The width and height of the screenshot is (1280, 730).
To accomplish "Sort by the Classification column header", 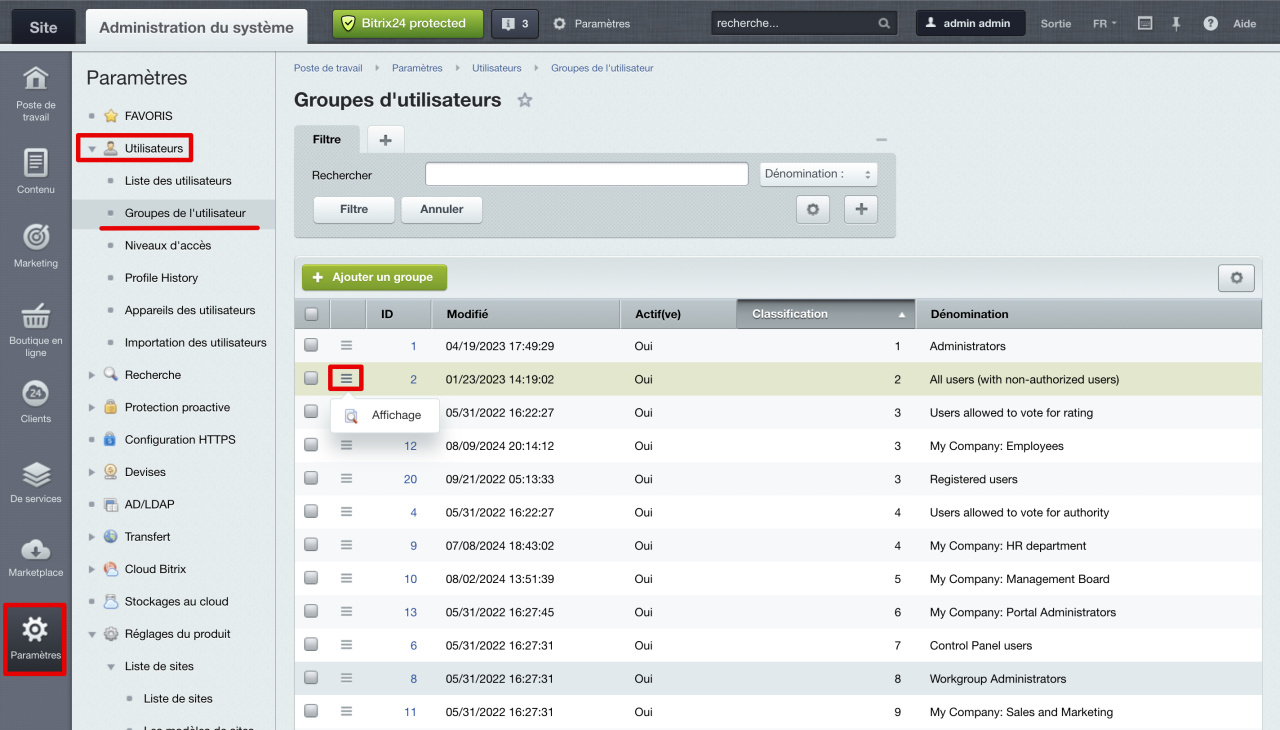I will point(826,314).
